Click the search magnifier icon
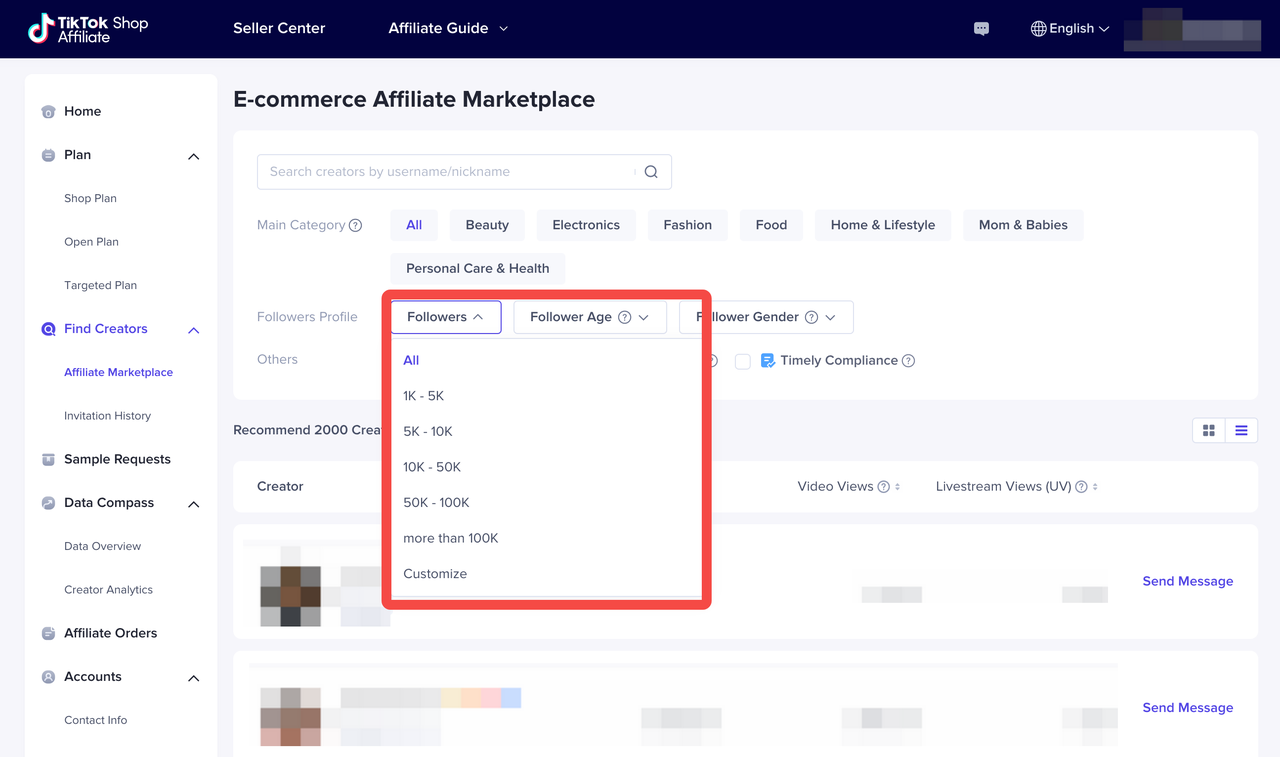1280x757 pixels. pos(651,172)
